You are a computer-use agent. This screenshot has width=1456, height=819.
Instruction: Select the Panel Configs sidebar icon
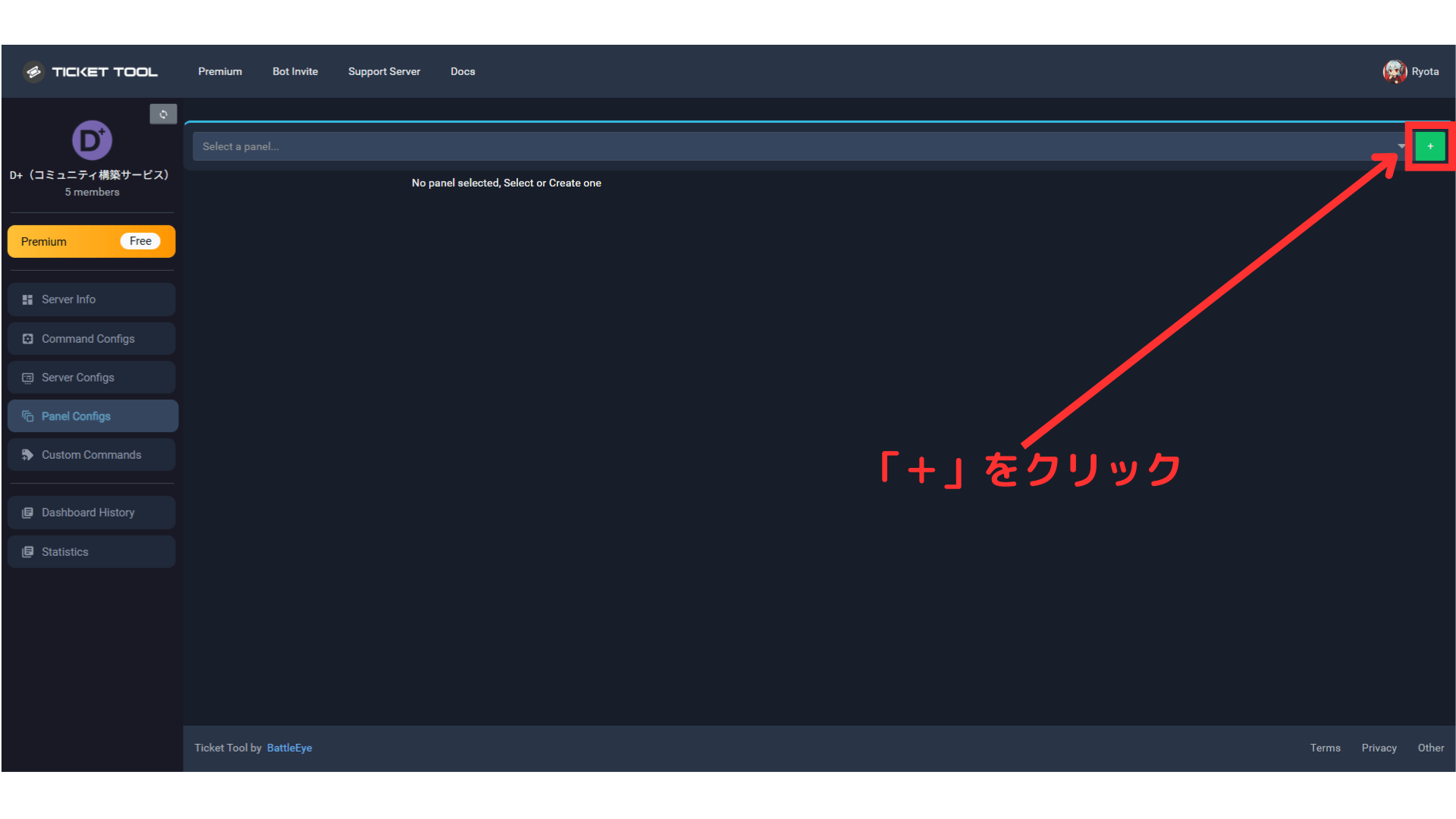pyautogui.click(x=28, y=416)
